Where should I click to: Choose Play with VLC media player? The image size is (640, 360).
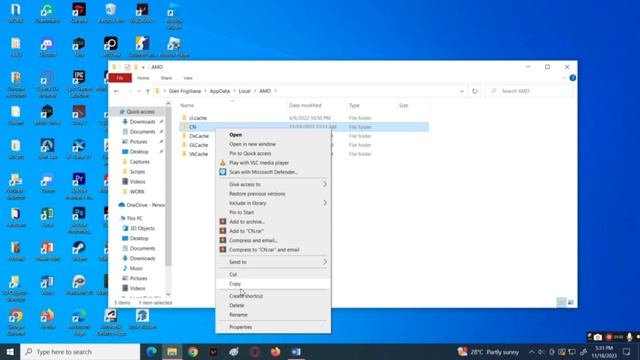(x=273, y=163)
